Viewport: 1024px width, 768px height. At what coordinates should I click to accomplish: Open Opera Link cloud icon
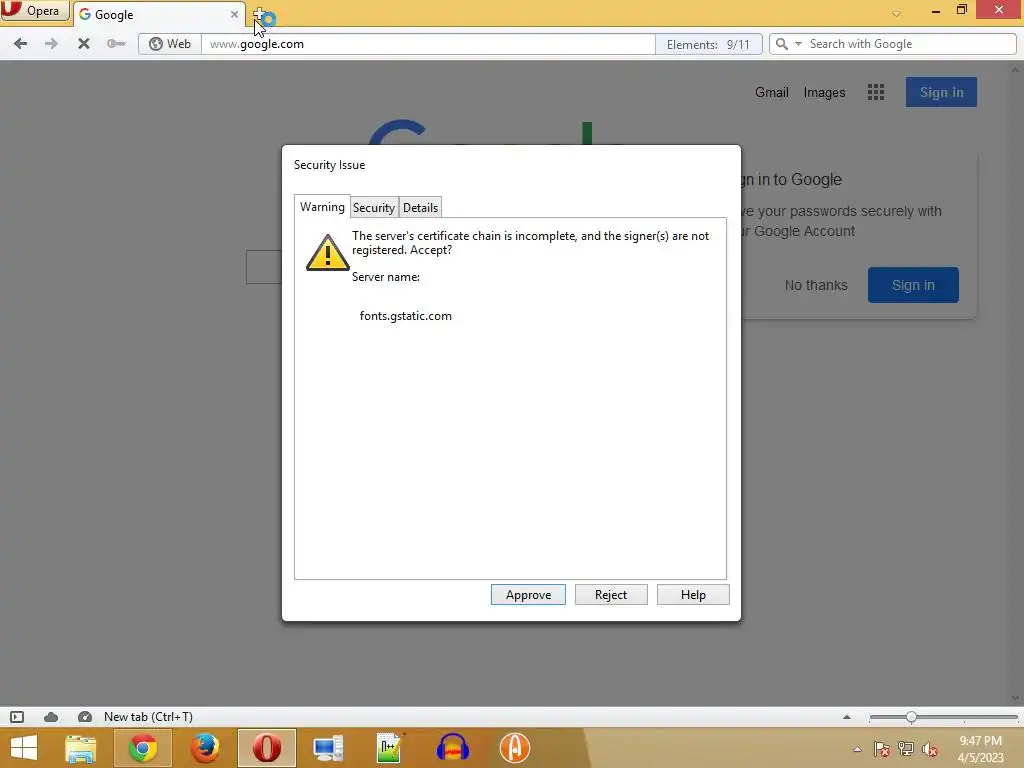click(x=51, y=716)
